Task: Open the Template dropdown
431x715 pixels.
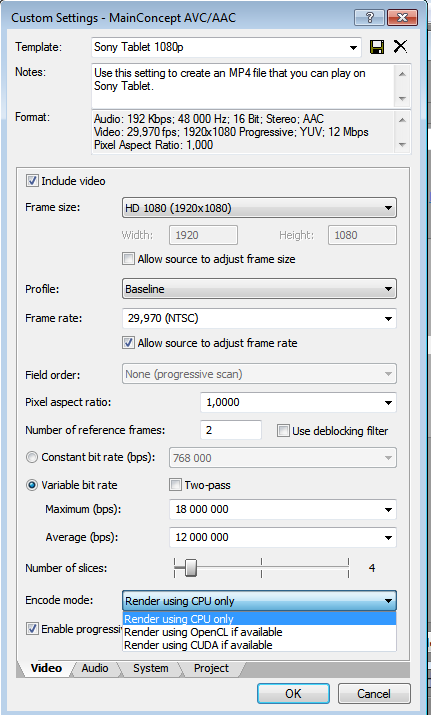Action: [353, 47]
